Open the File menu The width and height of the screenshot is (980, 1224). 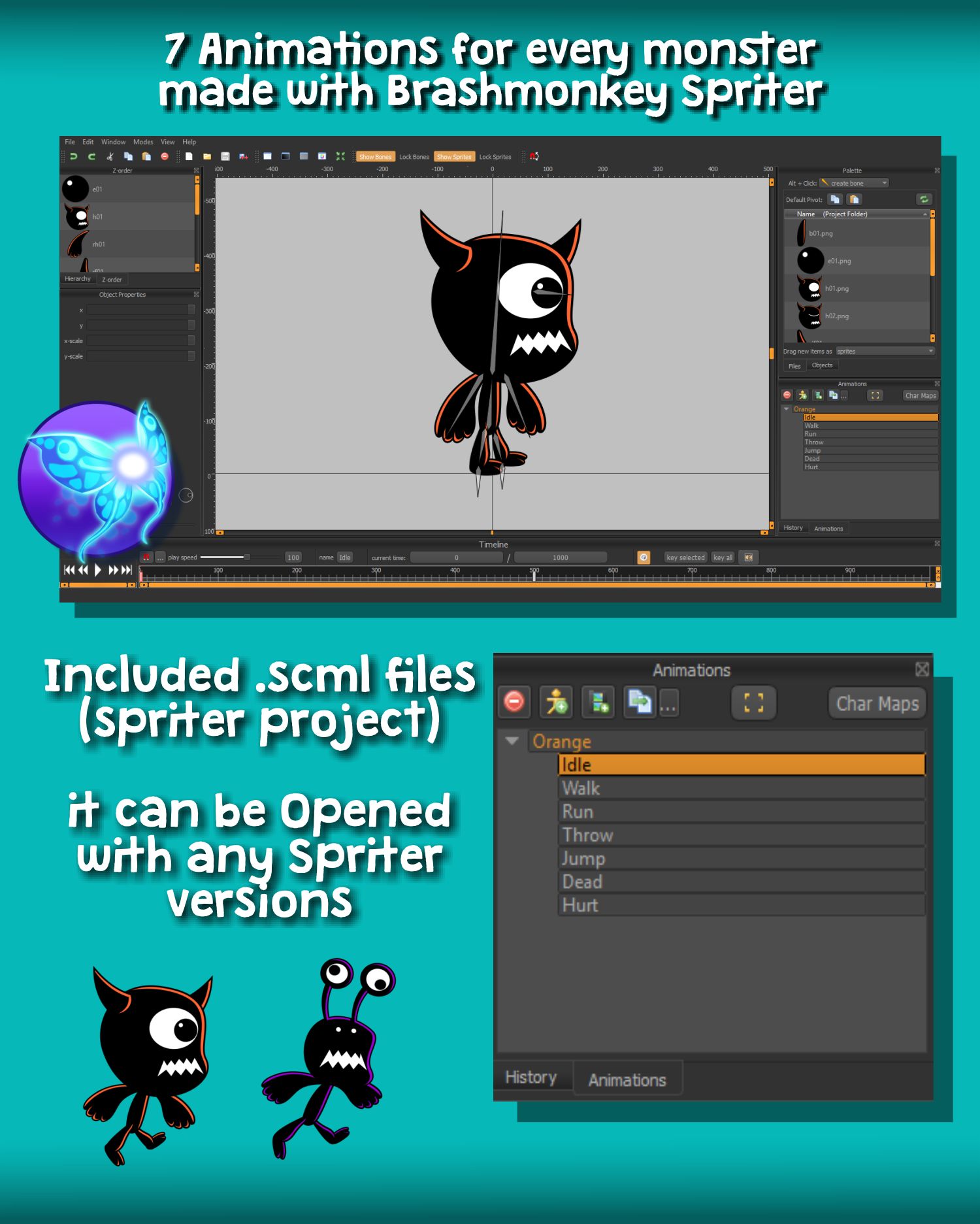70,142
